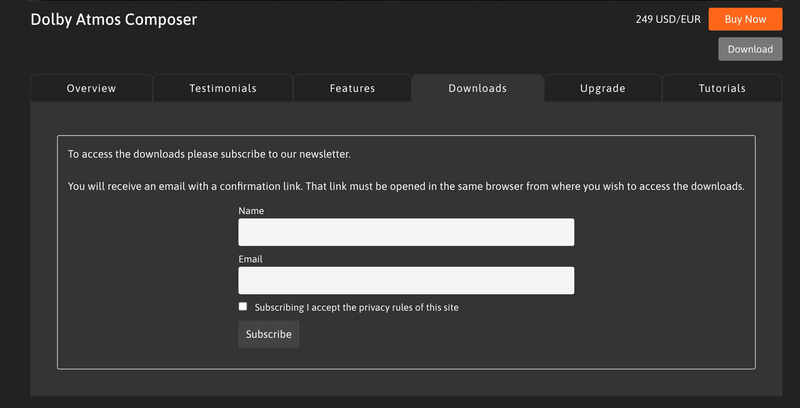Select the Downloads tab

coord(477,88)
